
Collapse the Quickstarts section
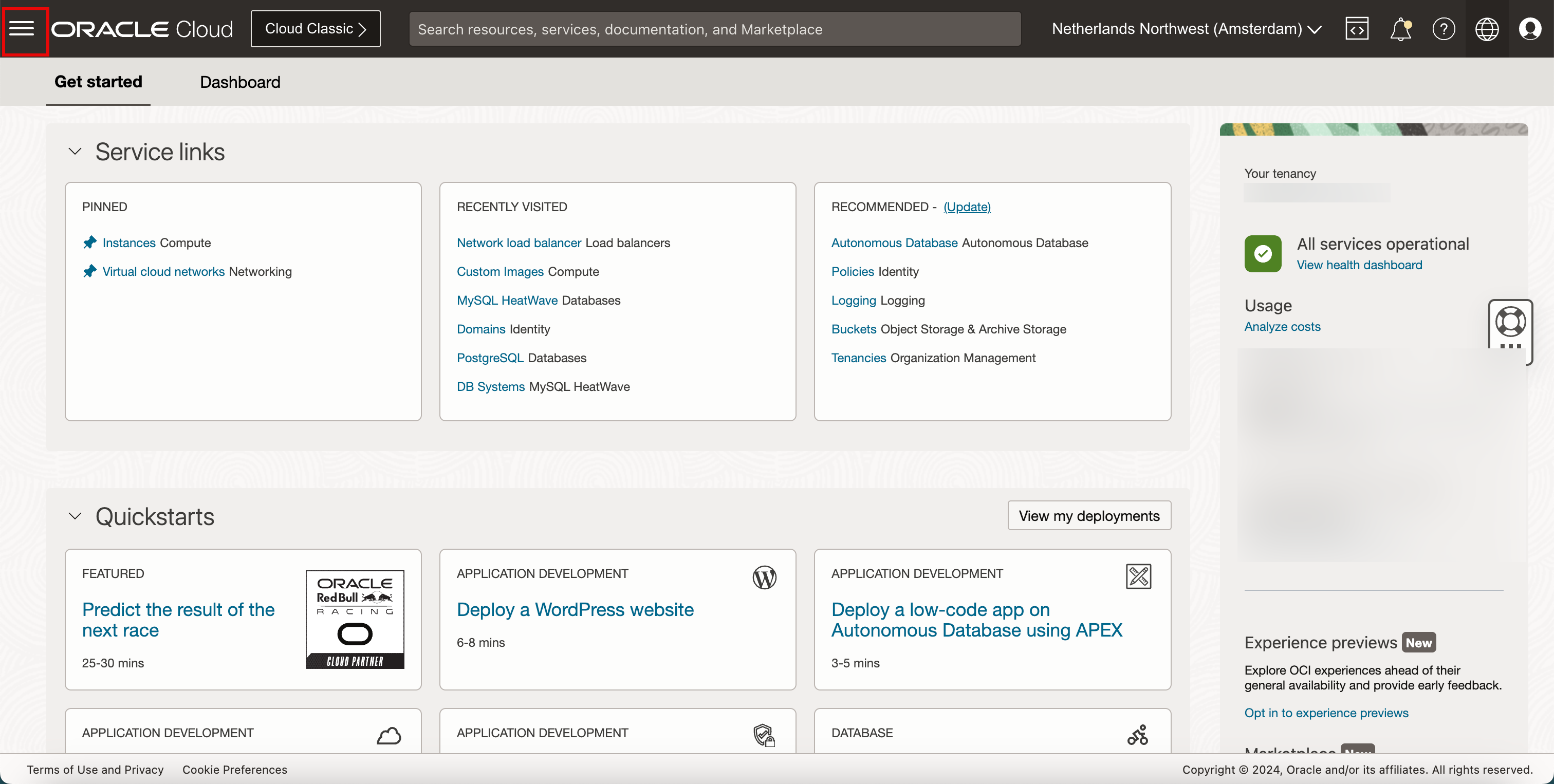[75, 516]
